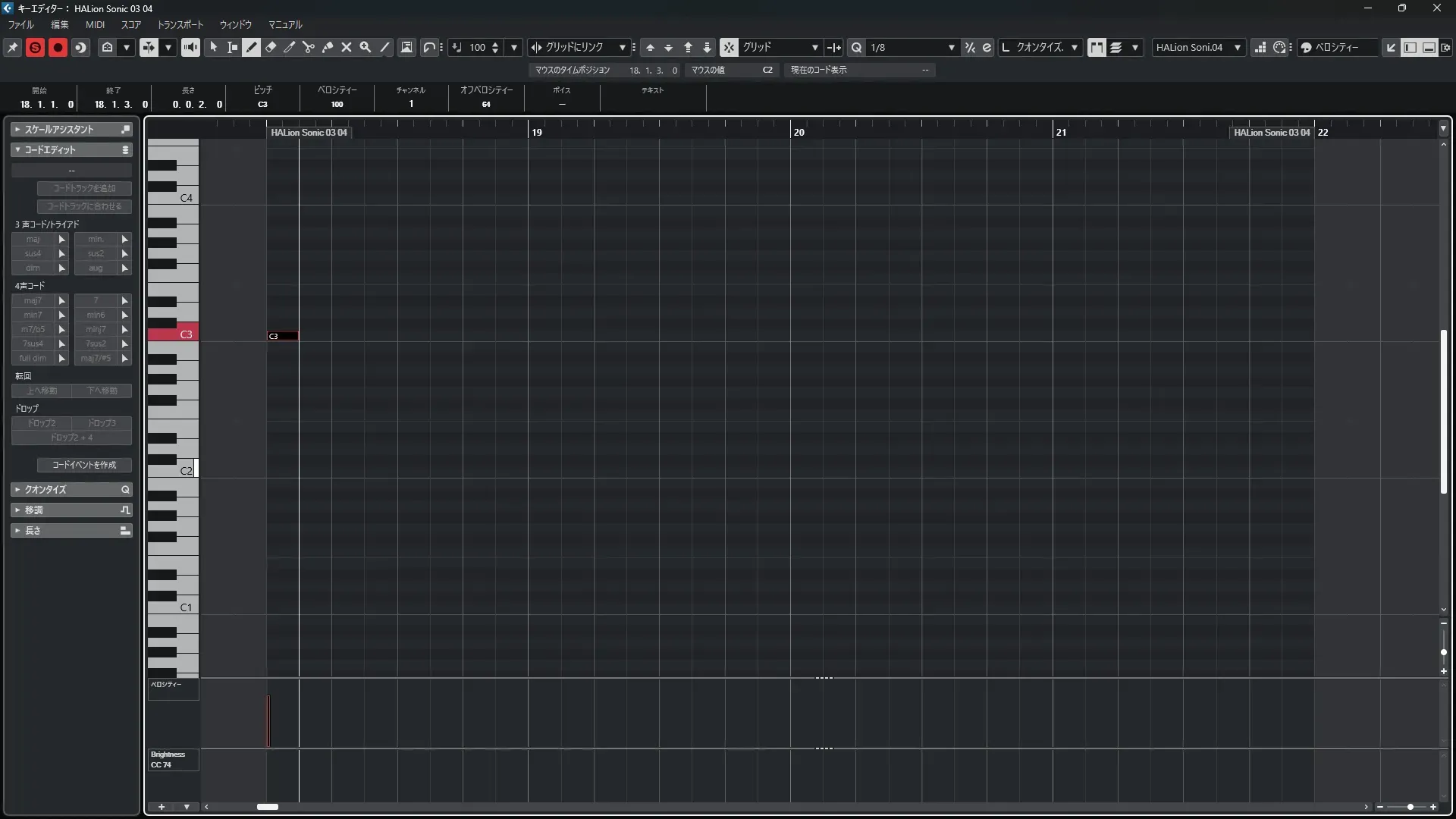Toggle the Record in Editor button
This screenshot has height=819, width=1456.
point(58,47)
